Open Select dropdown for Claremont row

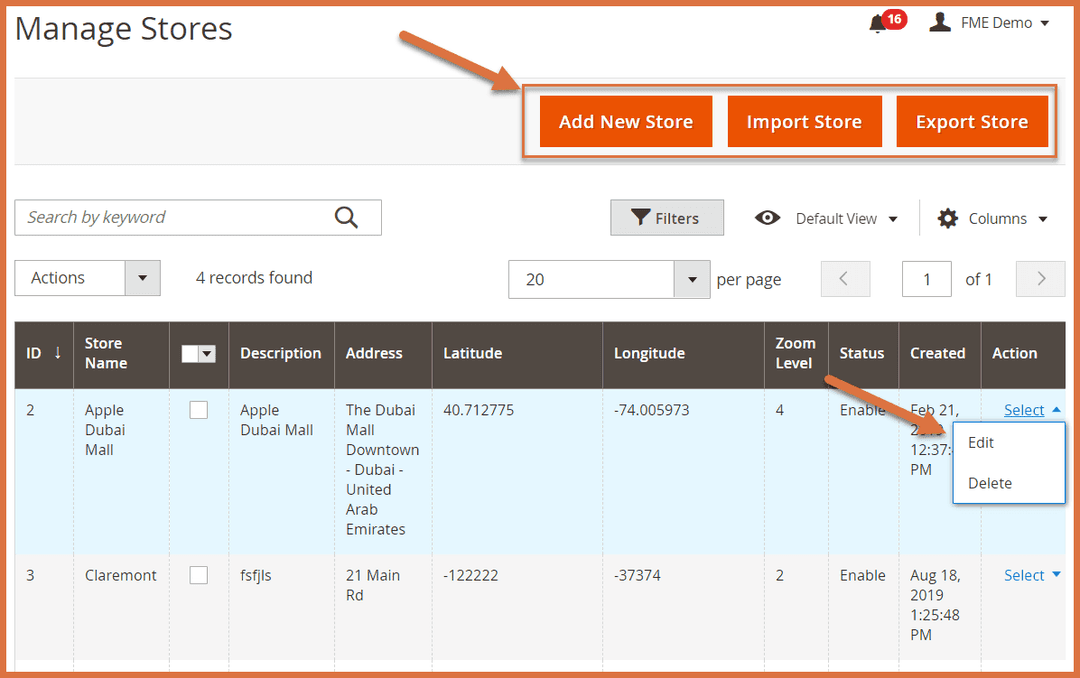(x=1030, y=575)
